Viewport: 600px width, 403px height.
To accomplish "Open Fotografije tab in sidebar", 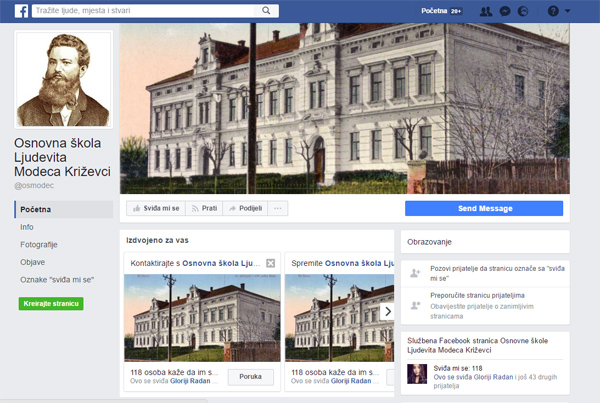I will pyautogui.click(x=39, y=245).
